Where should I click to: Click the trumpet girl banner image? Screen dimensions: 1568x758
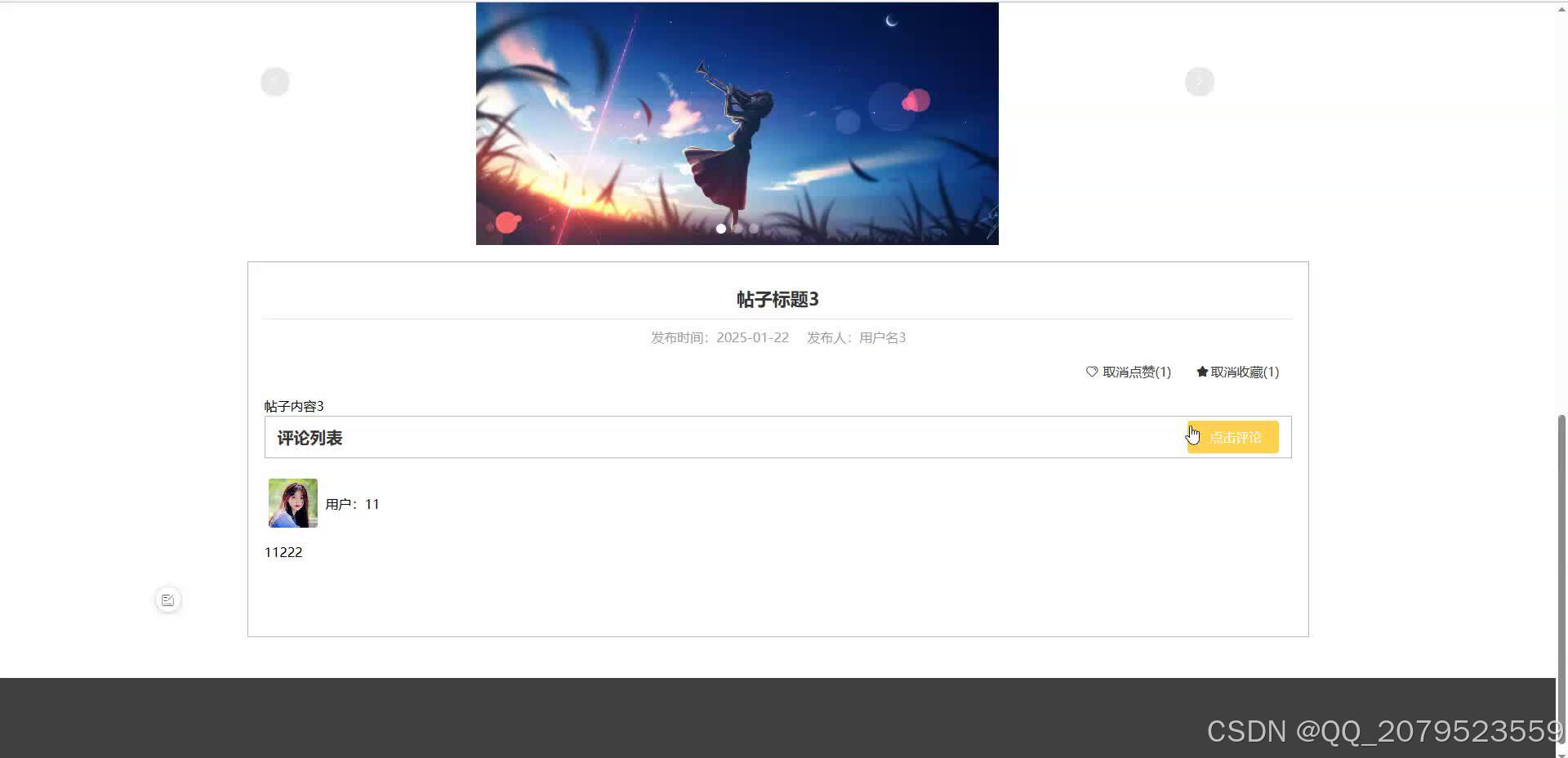tap(737, 123)
